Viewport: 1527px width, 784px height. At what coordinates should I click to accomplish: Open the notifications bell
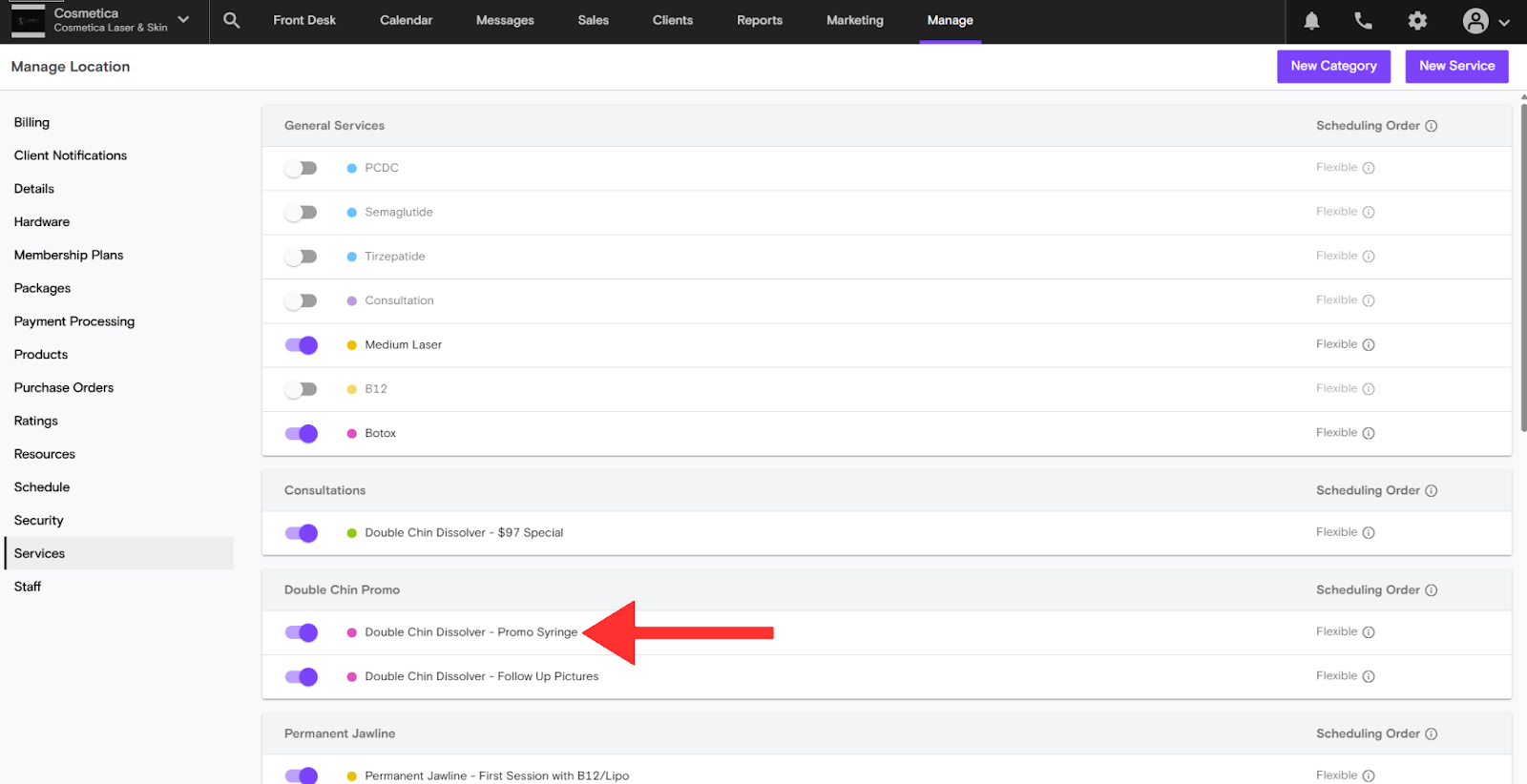coord(1312,21)
